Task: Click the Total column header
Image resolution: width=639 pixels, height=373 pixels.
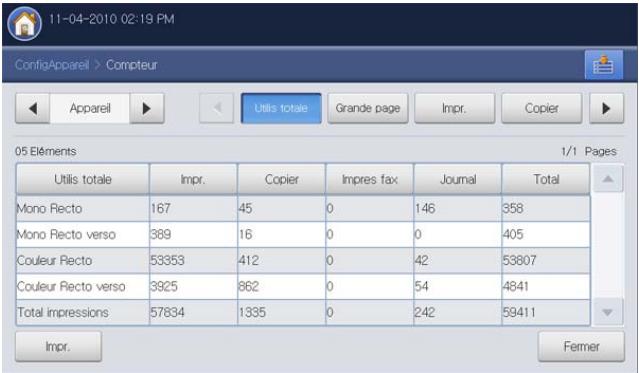Action: (x=546, y=179)
